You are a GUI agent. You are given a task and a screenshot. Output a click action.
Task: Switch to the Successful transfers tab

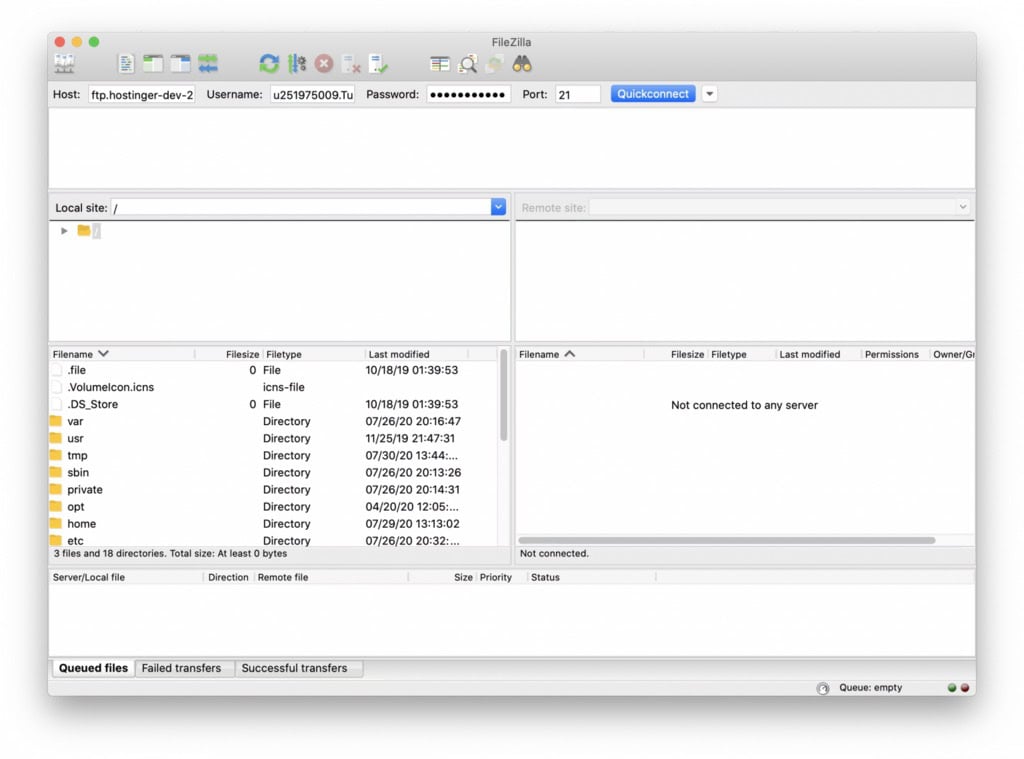coord(294,668)
